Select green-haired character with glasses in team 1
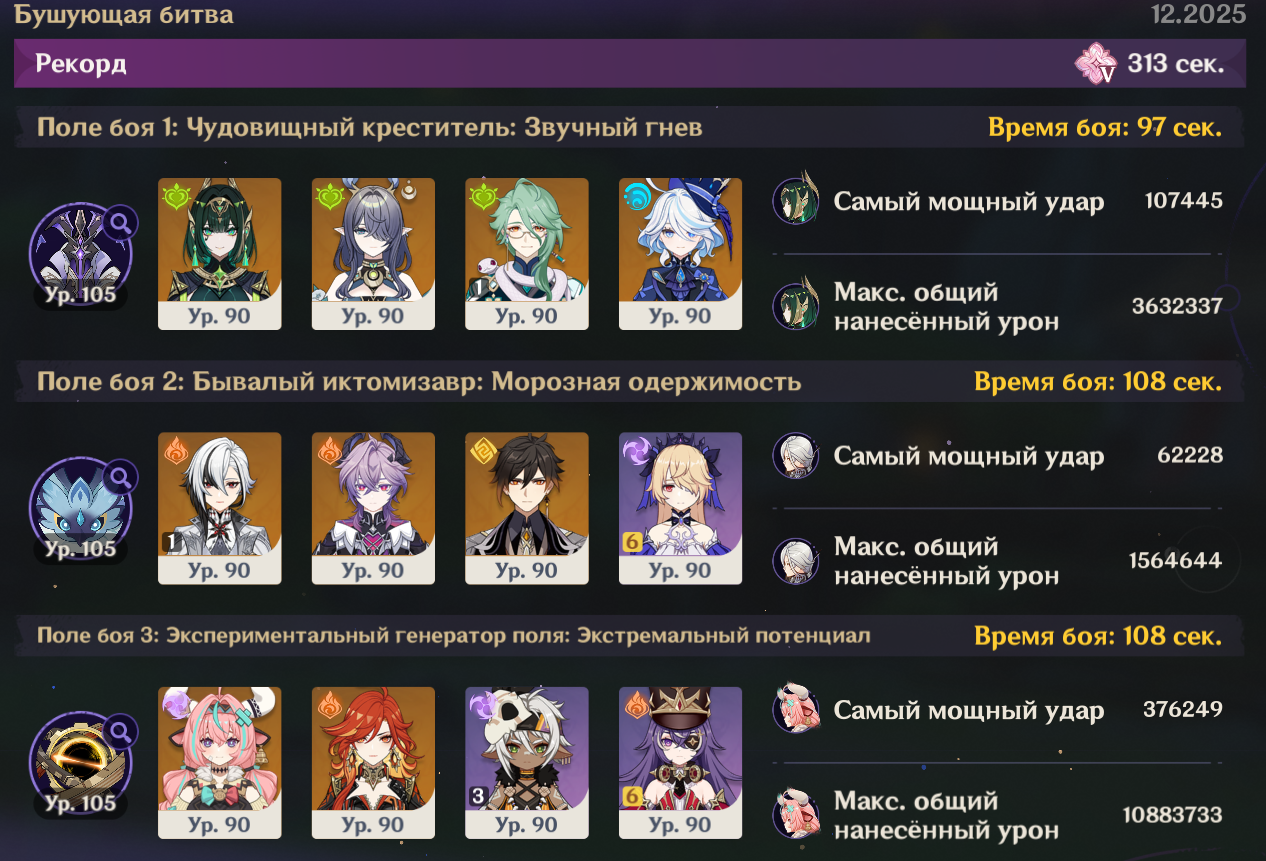 point(527,254)
